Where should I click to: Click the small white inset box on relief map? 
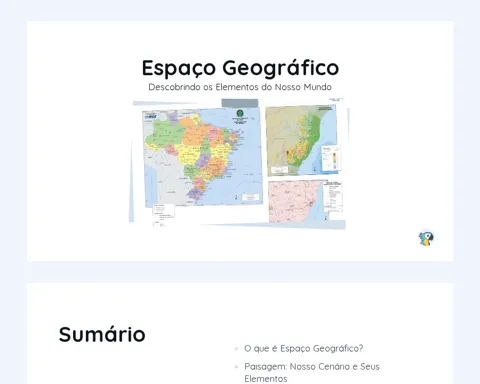click(279, 170)
